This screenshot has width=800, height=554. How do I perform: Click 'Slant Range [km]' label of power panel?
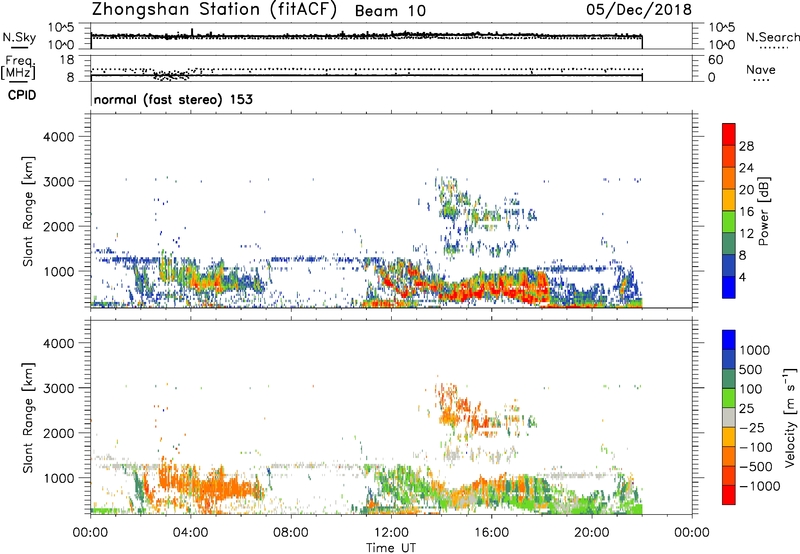click(28, 211)
